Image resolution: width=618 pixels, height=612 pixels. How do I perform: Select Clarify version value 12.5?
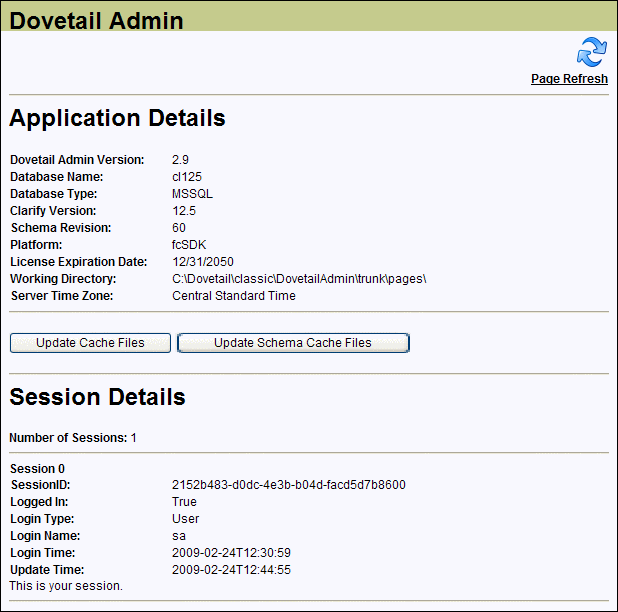click(184, 210)
